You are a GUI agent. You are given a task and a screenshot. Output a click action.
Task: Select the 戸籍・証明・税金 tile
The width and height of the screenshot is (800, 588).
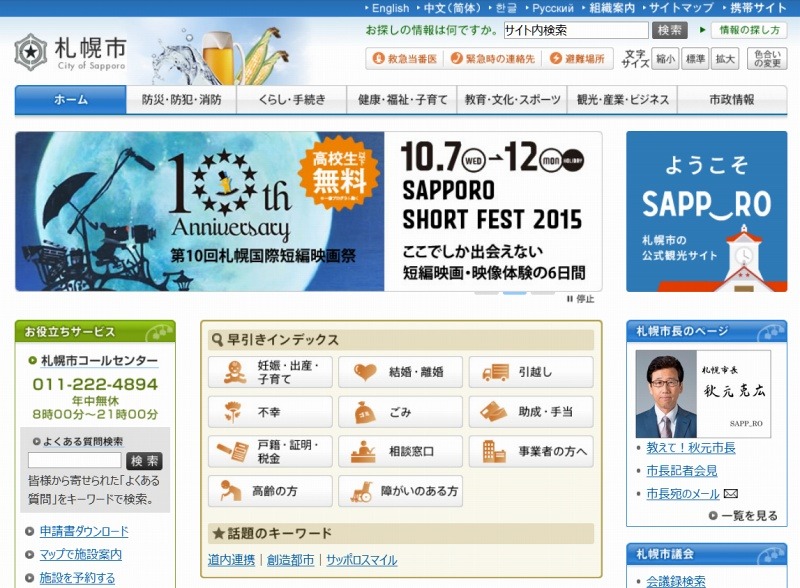[x=270, y=451]
